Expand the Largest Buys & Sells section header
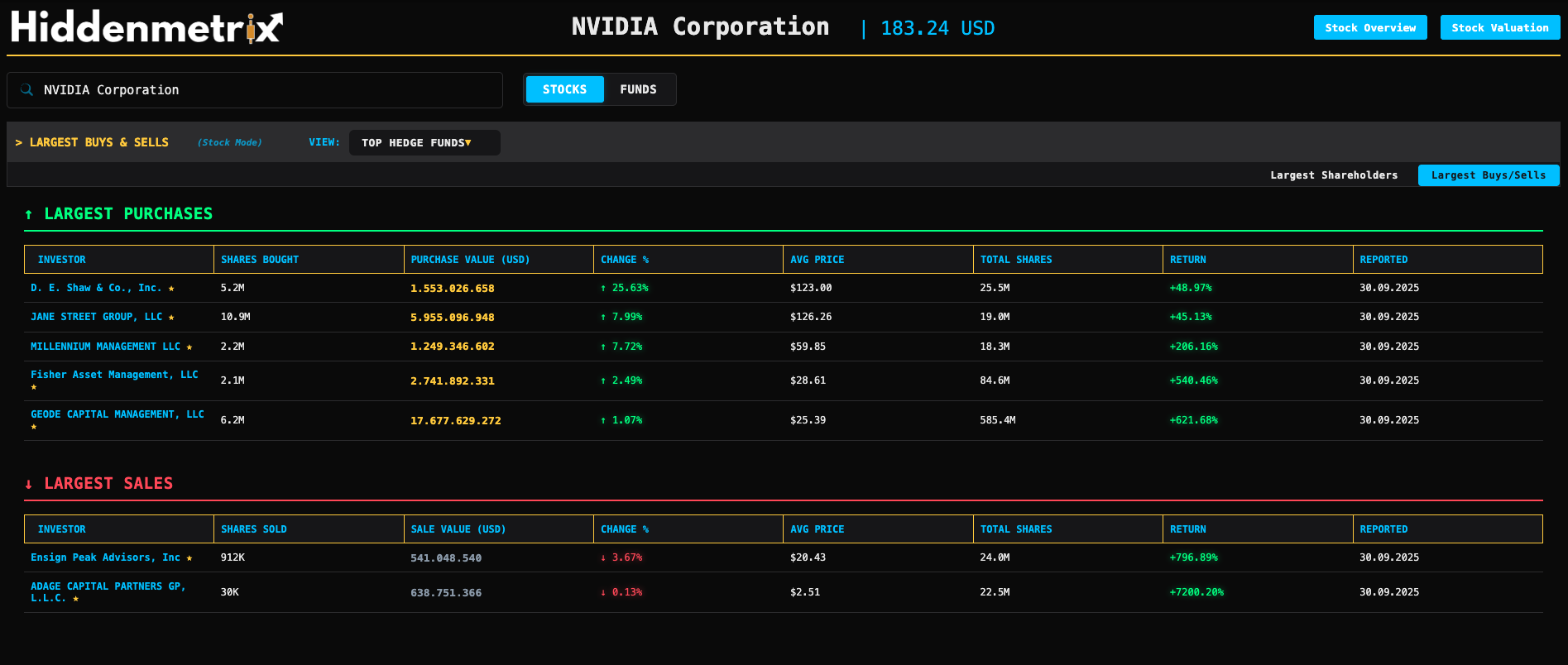The width and height of the screenshot is (1568, 665). click(92, 142)
